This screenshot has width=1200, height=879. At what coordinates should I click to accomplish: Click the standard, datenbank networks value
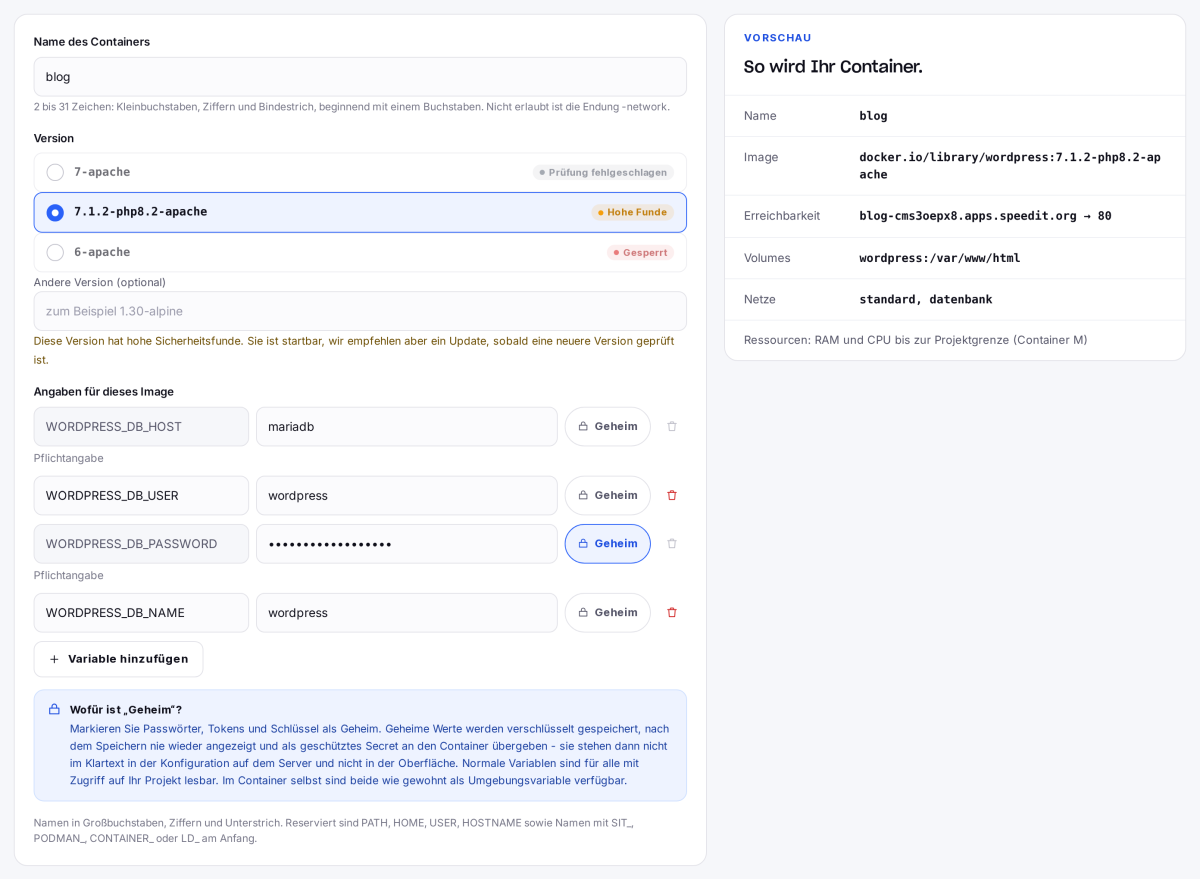pyautogui.click(x=926, y=299)
